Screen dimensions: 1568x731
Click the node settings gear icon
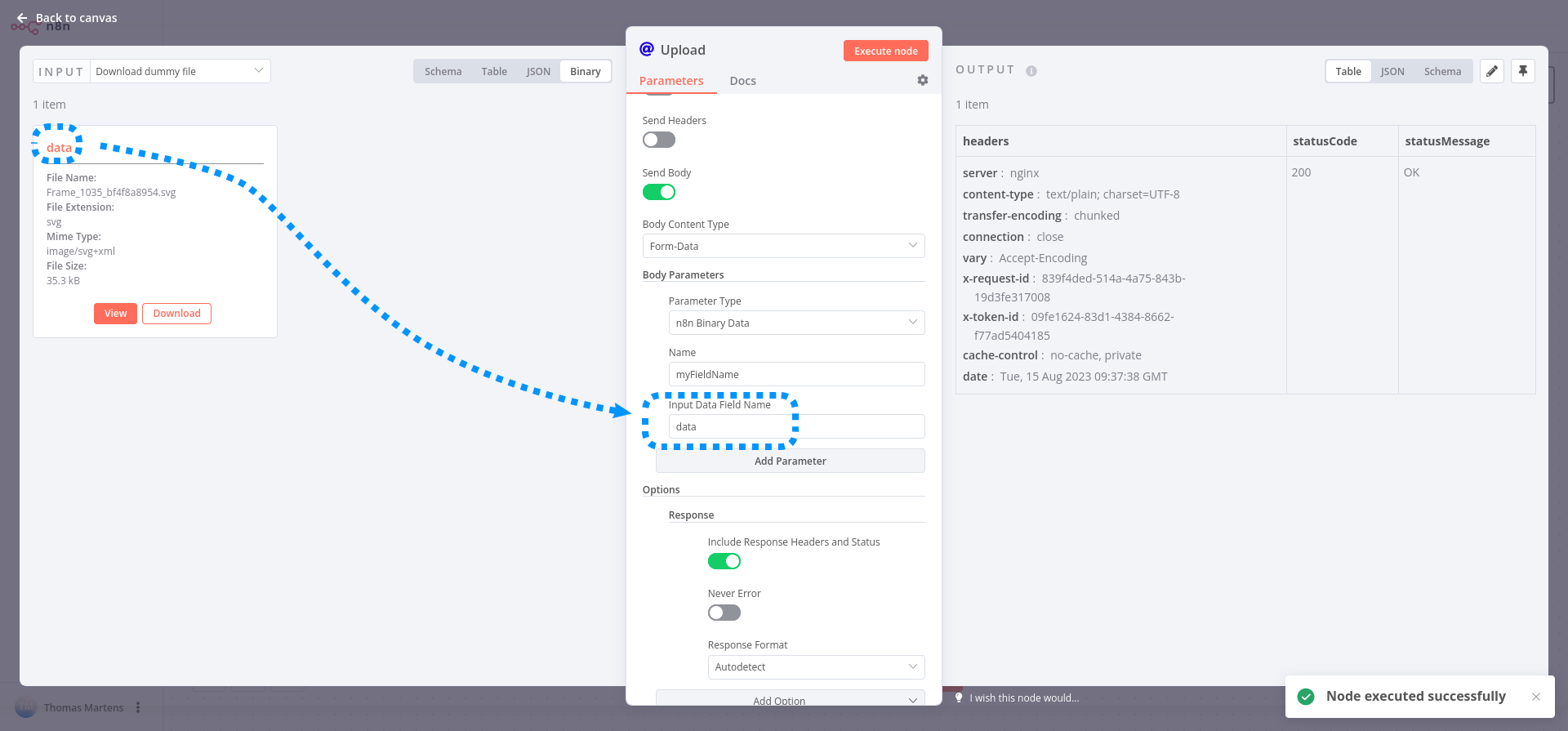[x=923, y=80]
